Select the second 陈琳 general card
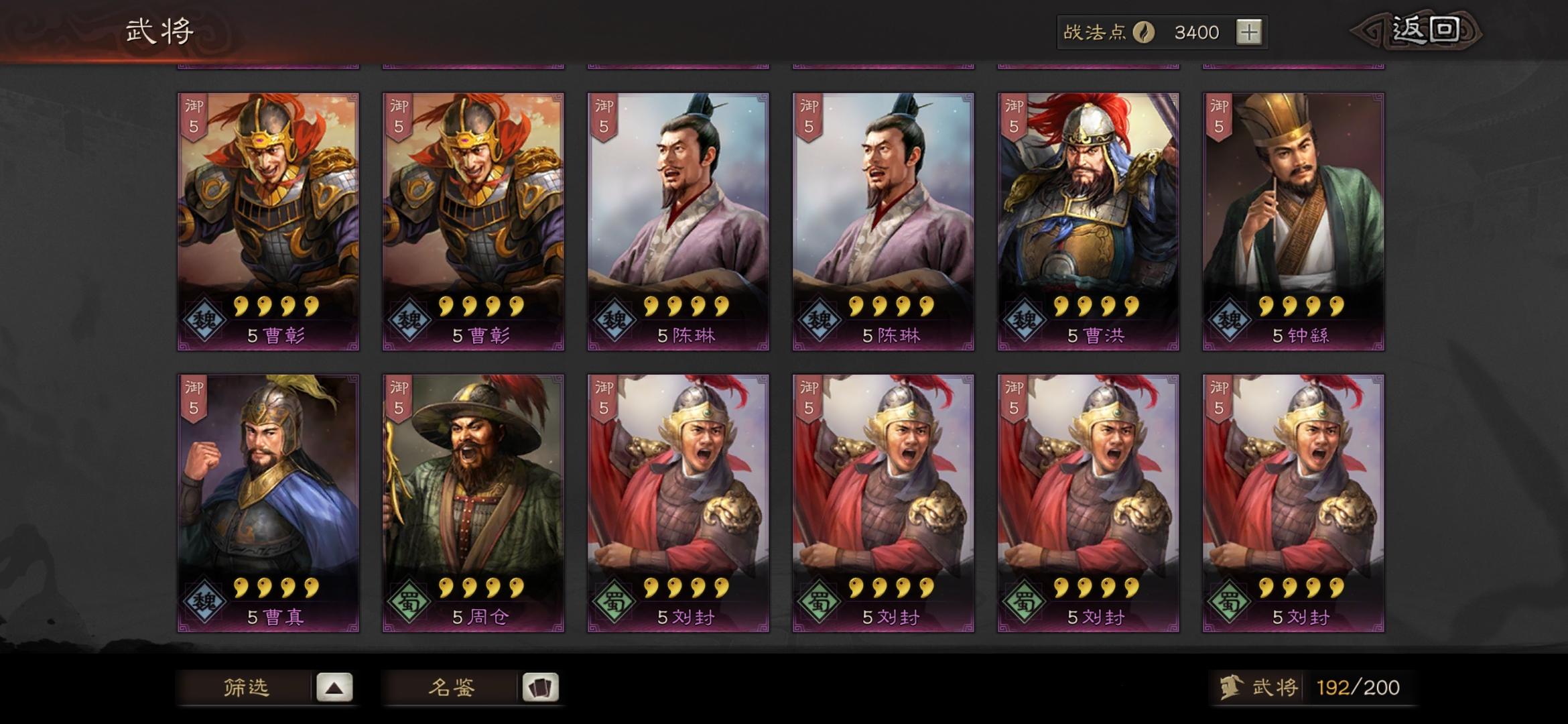 pyautogui.click(x=883, y=222)
